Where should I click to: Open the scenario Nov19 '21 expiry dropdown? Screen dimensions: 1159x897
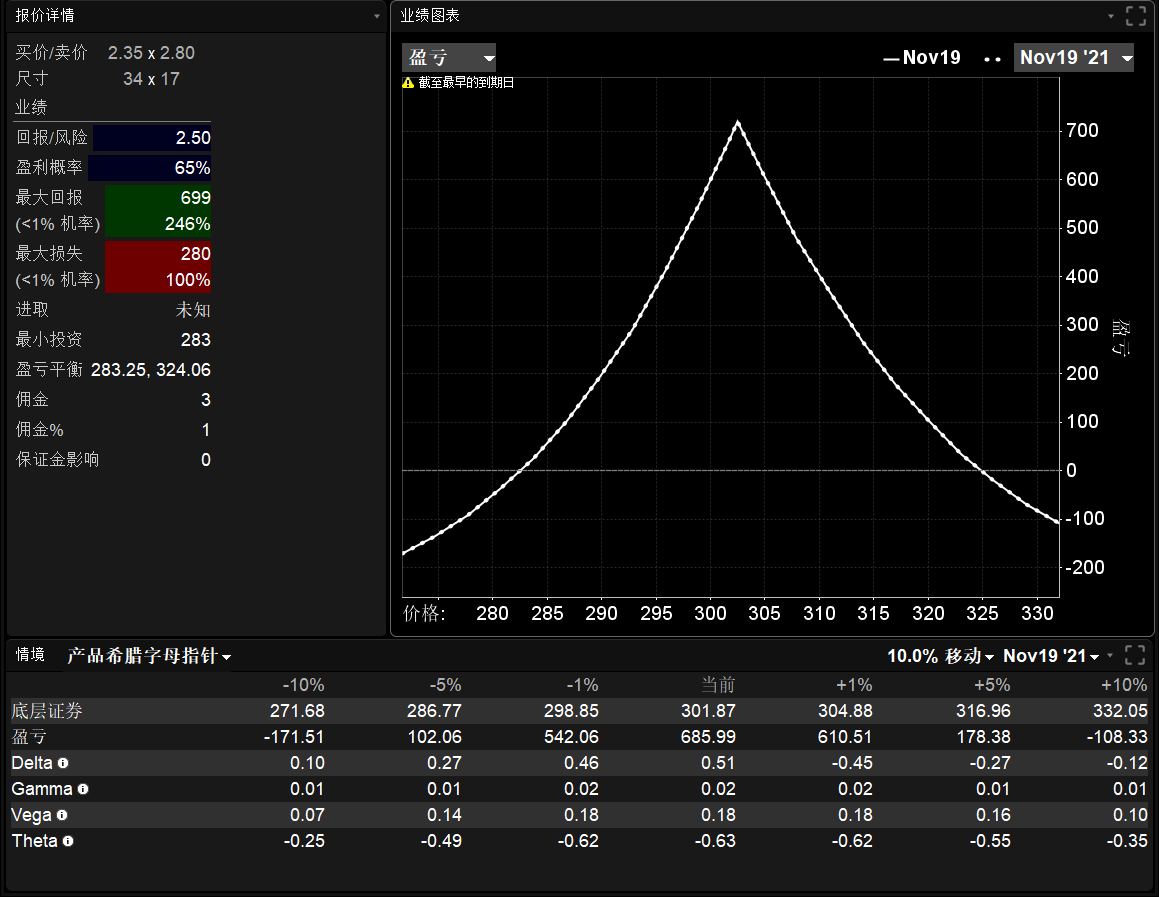[1051, 657]
